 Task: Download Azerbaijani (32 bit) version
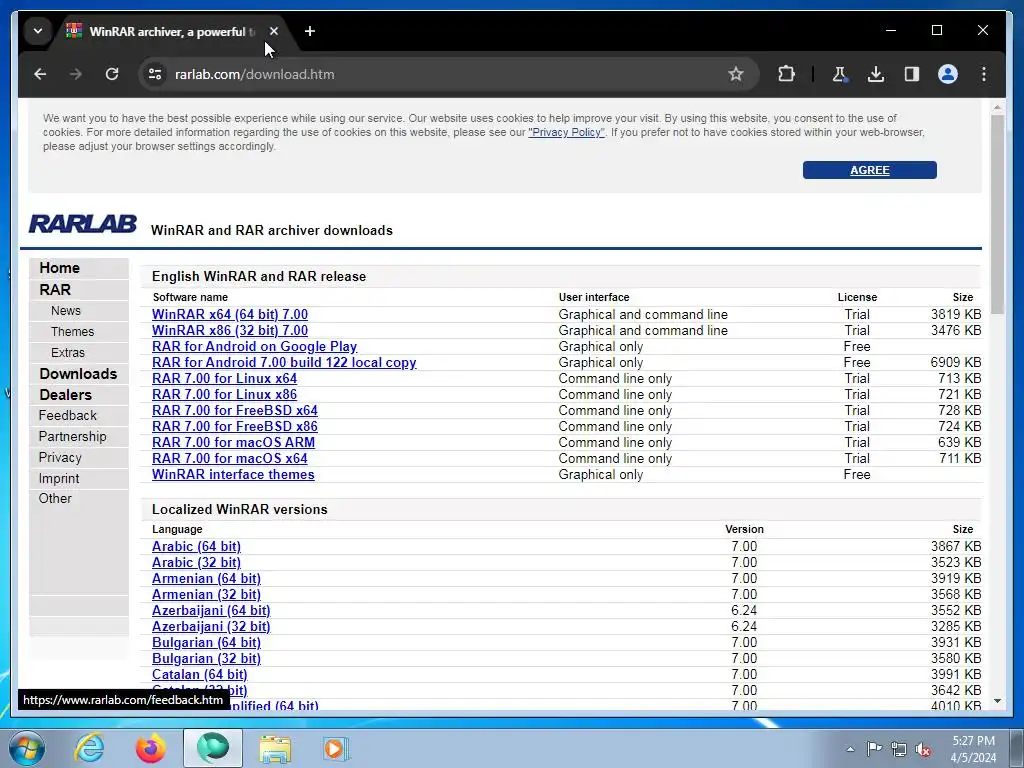(211, 626)
